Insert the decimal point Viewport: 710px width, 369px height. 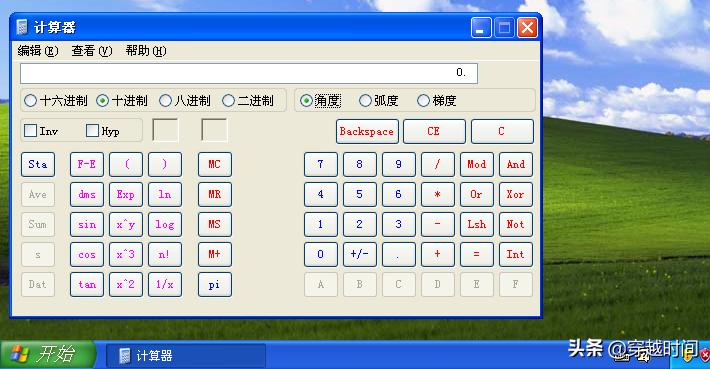click(398, 254)
